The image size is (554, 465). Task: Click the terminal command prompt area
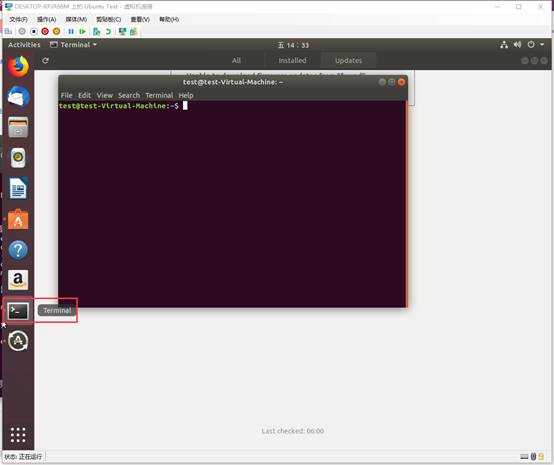(232, 204)
